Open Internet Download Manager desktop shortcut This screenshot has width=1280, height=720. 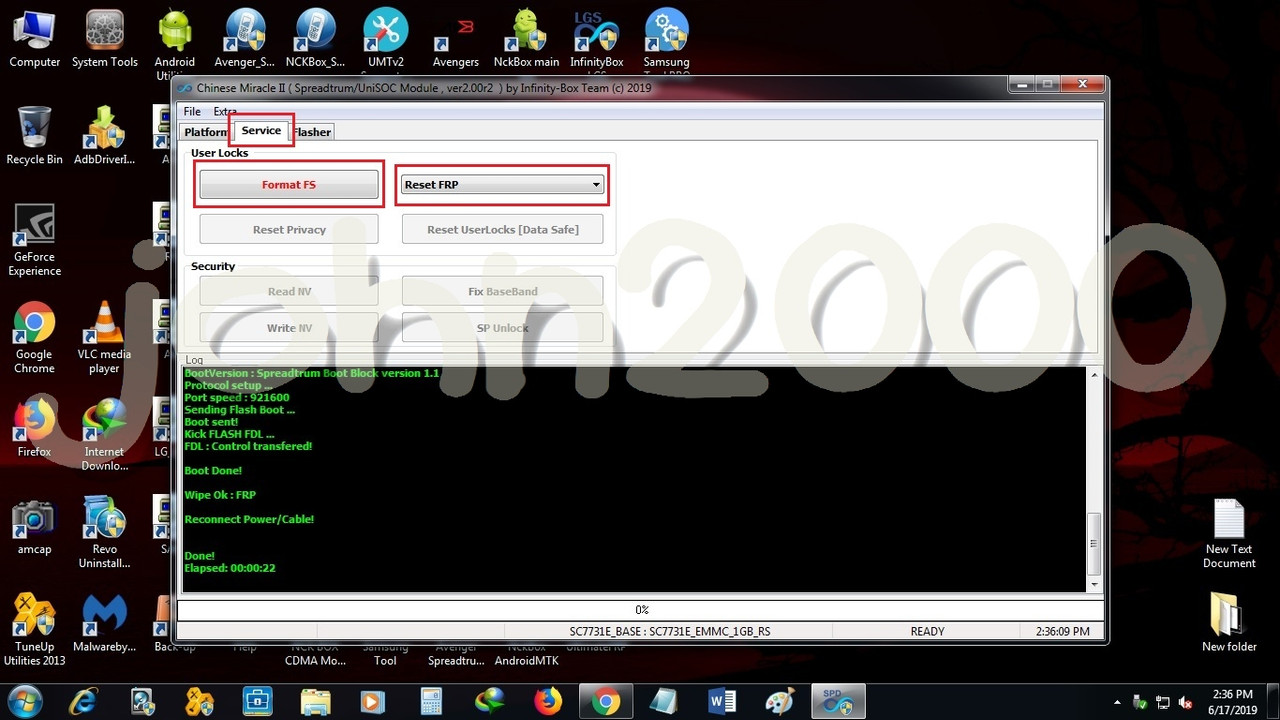(104, 435)
